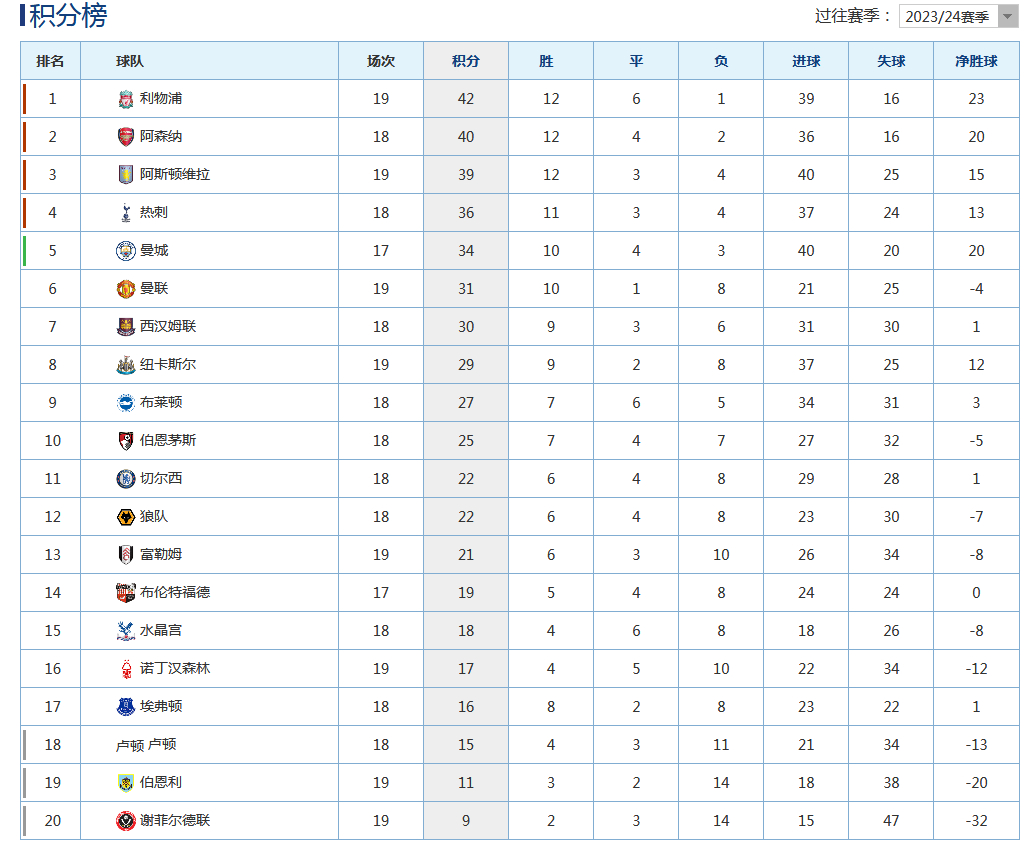This screenshot has width=1033, height=846.
Task: Click the 净胜球 column header
Action: point(976,61)
